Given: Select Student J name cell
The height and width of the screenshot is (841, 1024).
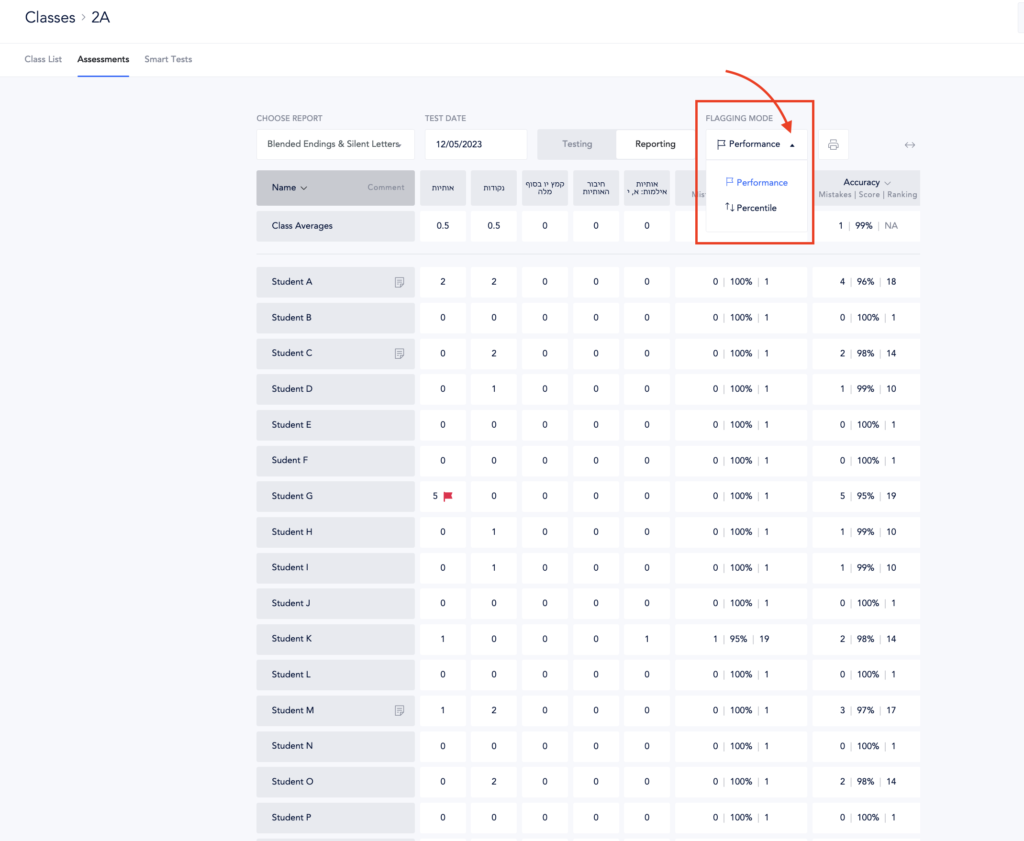Looking at the screenshot, I should [x=335, y=603].
